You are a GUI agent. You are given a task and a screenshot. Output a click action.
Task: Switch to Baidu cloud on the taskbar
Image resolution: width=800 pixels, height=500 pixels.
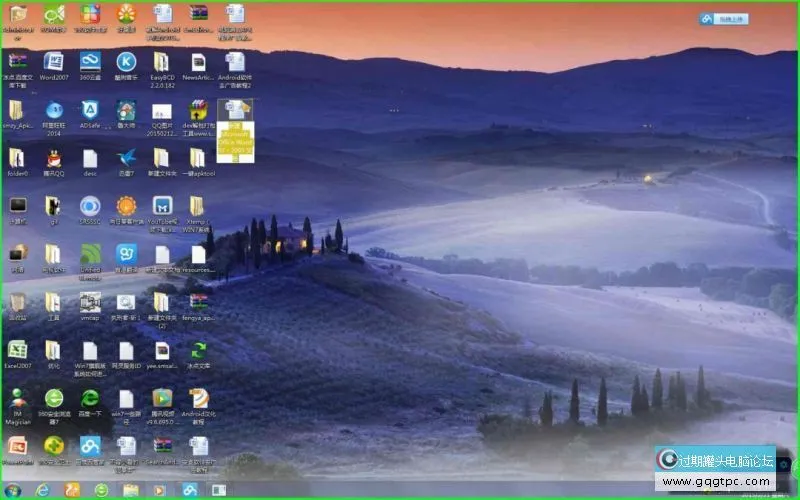189,490
